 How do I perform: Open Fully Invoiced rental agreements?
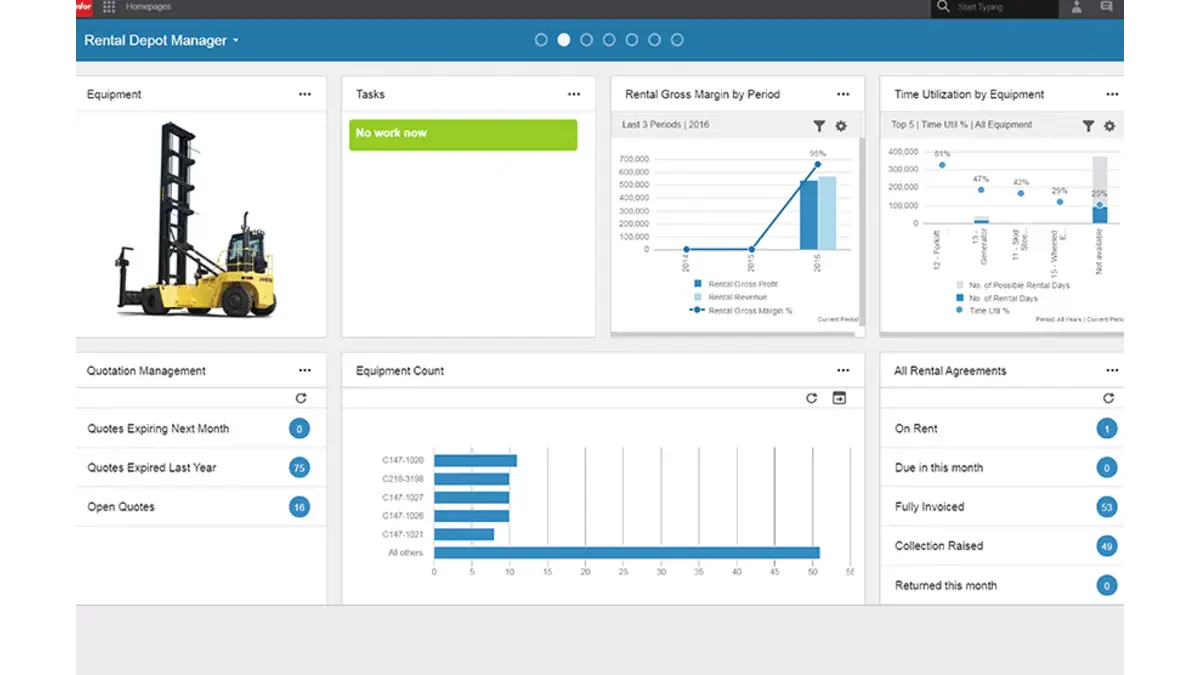1002,507
